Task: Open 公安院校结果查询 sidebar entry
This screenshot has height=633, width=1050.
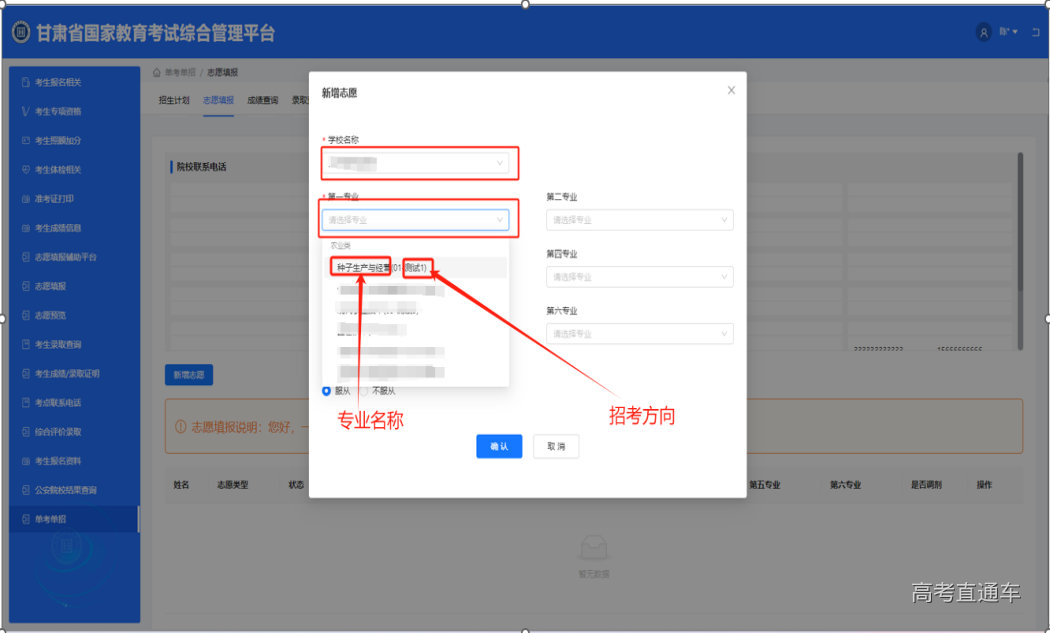Action: [66, 490]
